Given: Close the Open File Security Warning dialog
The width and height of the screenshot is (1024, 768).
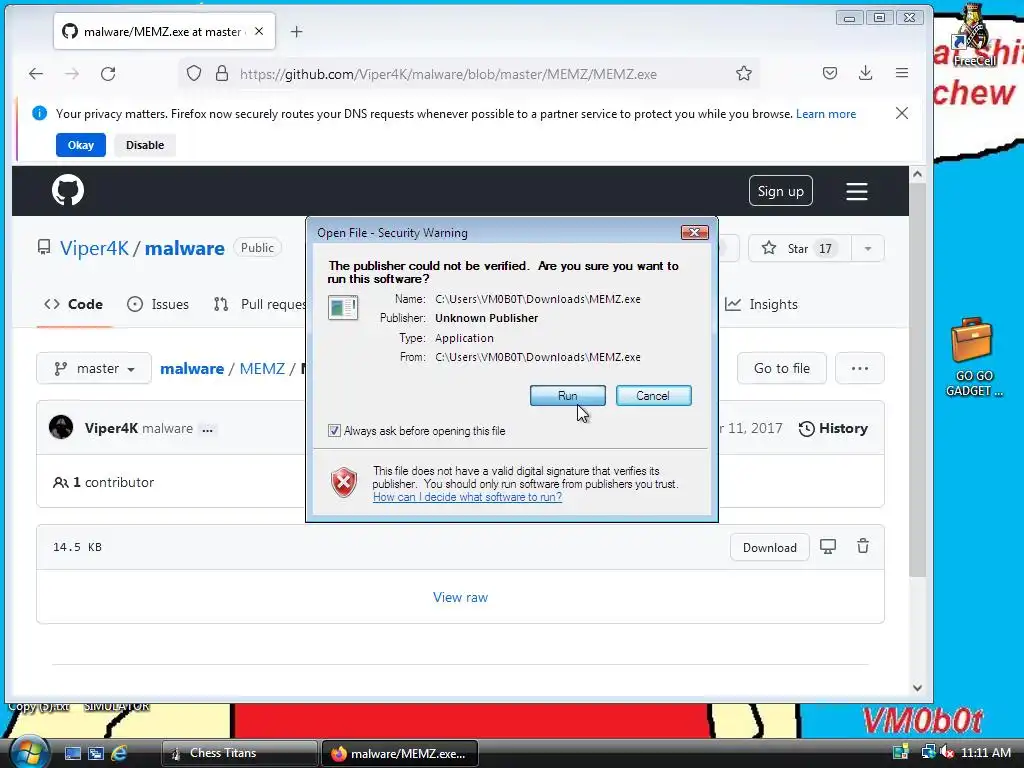Looking at the screenshot, I should (694, 232).
